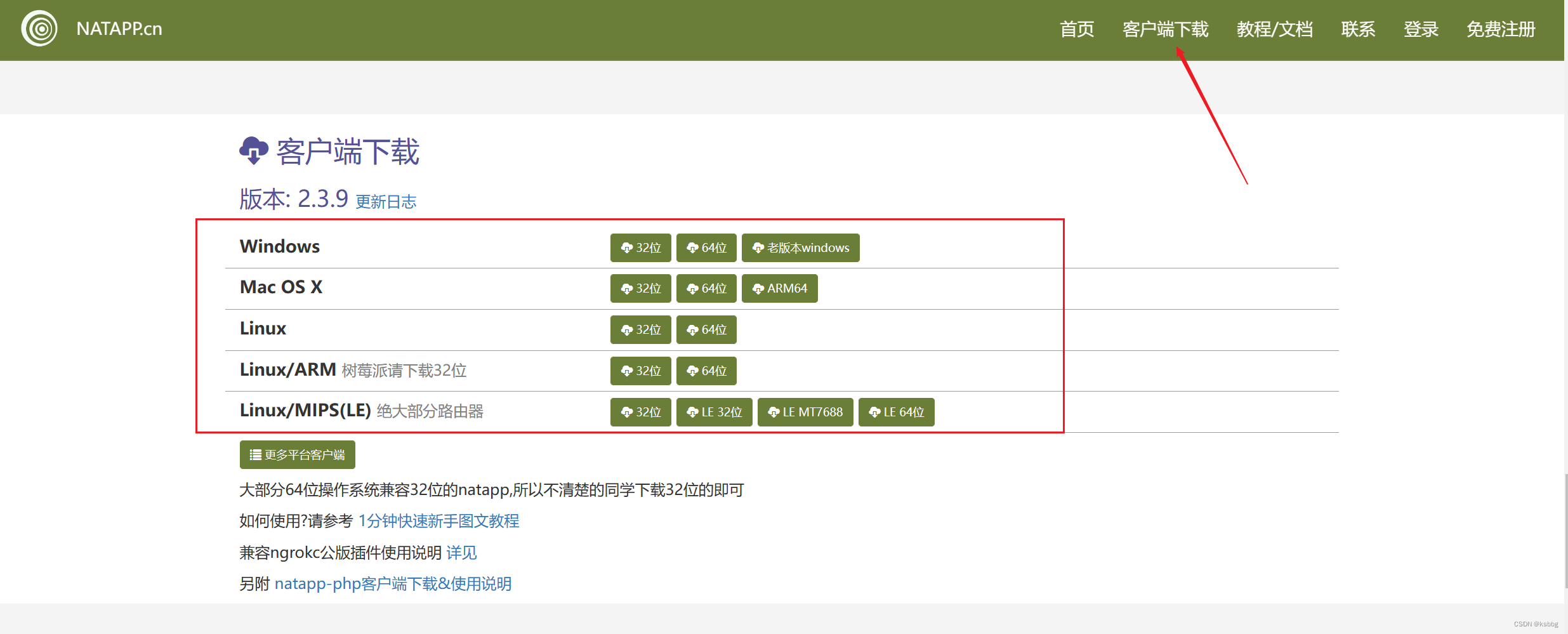1568x634 pixels.
Task: Download the LE 32位 client
Action: point(715,412)
